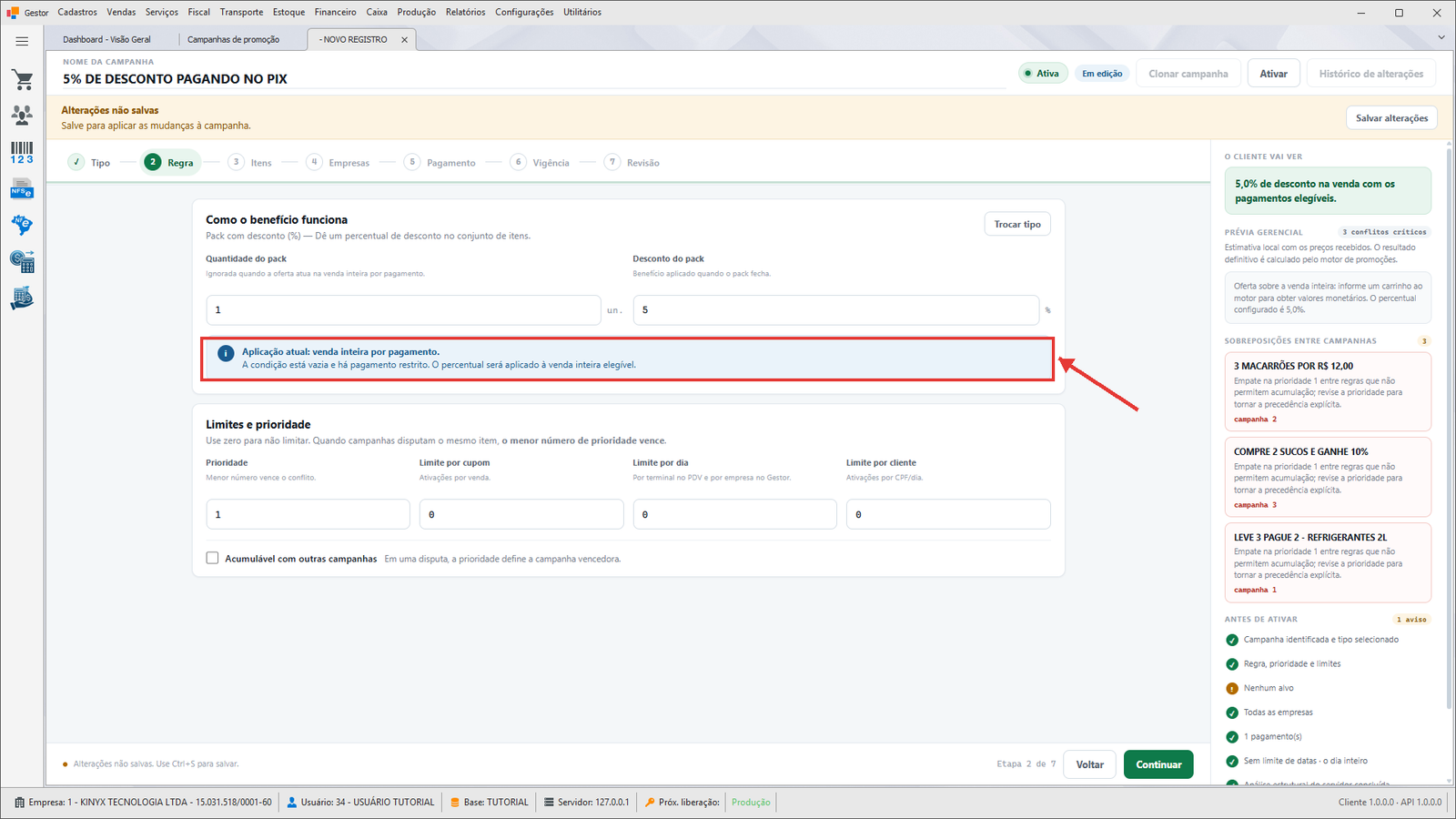Click the info icon in the Aplicação atual notice

(x=226, y=353)
